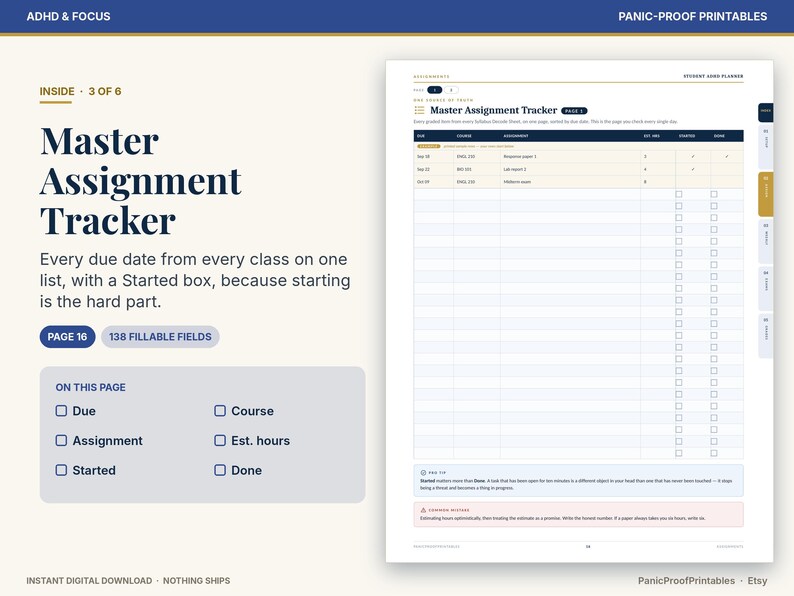Screen dimensions: 794x596
Task: Click the PanicProofPrintables · Etsy footer text
Action: (702, 581)
